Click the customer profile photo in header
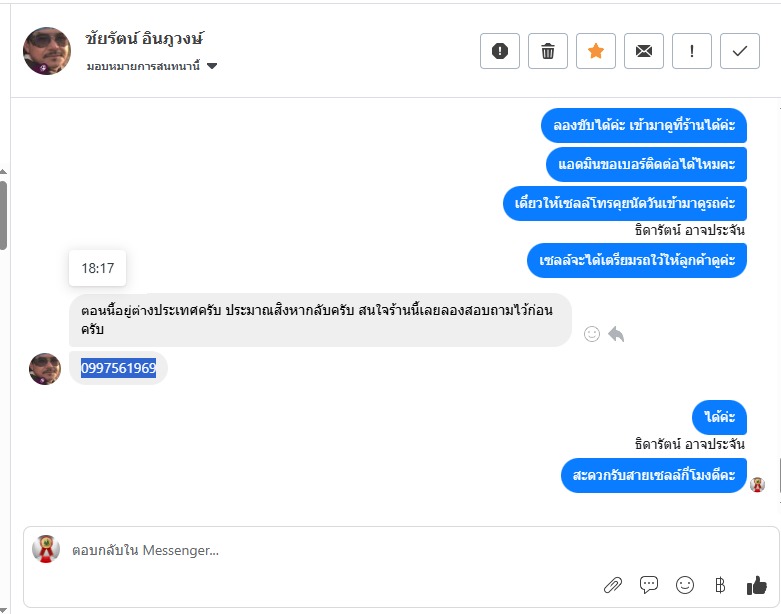 click(x=47, y=51)
